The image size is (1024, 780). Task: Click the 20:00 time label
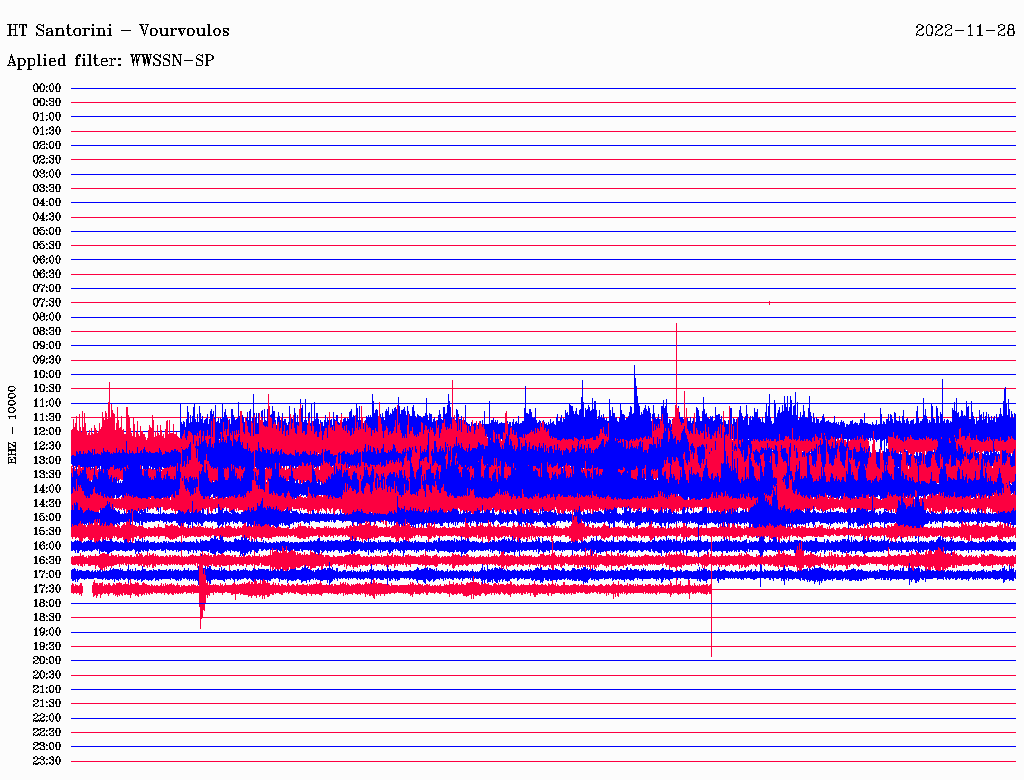click(47, 660)
